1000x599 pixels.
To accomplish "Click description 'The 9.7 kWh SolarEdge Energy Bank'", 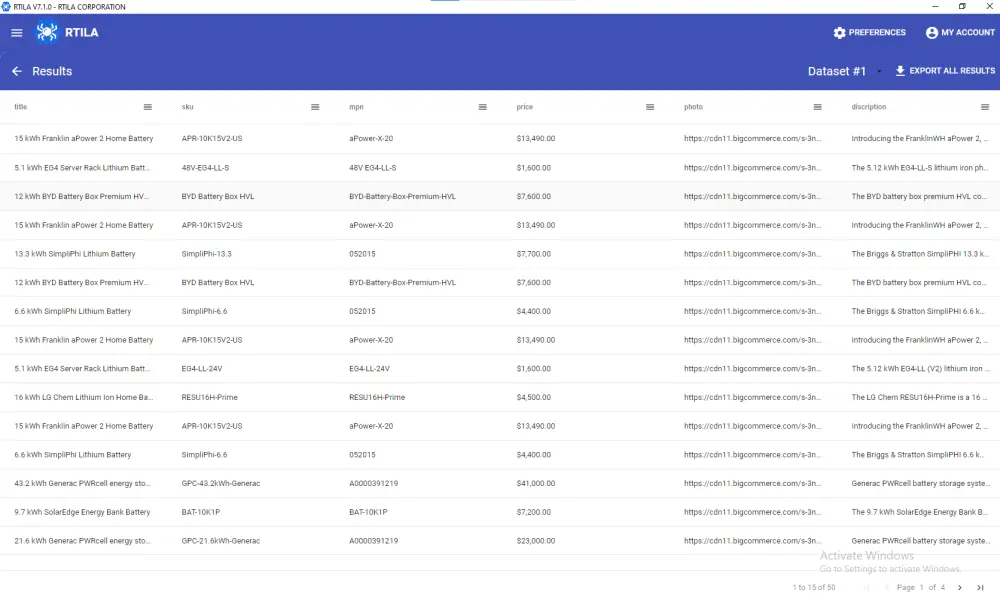I will click(x=919, y=512).
